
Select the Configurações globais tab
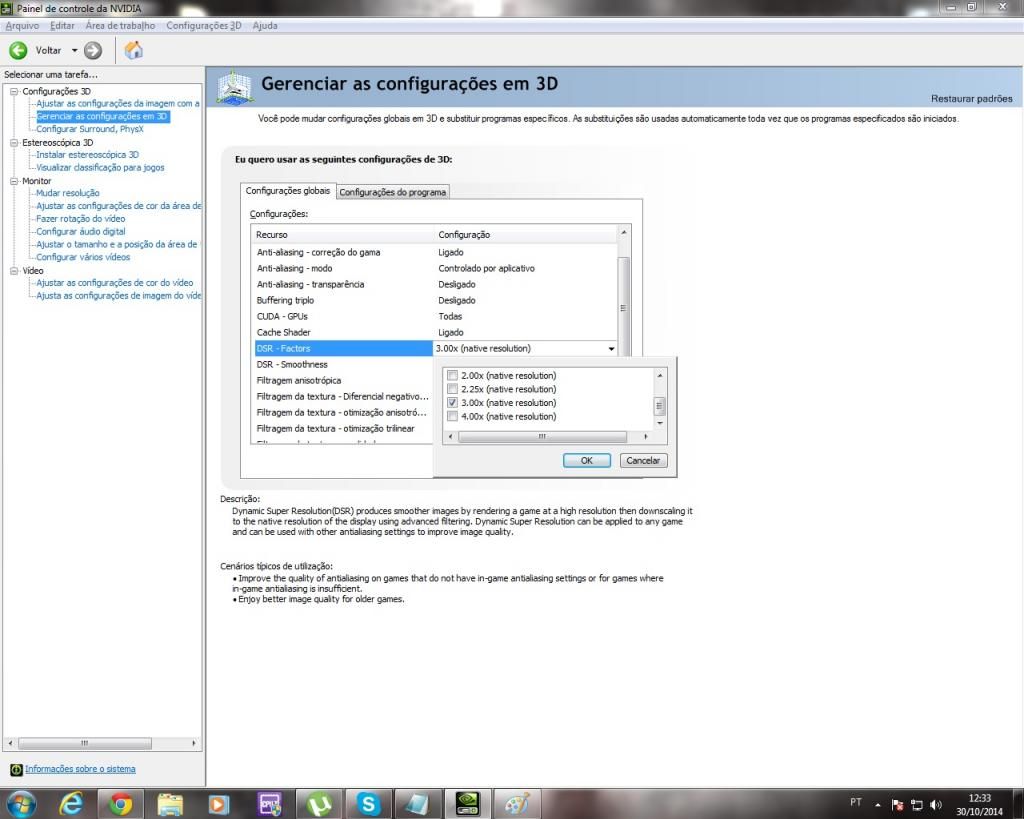(288, 191)
